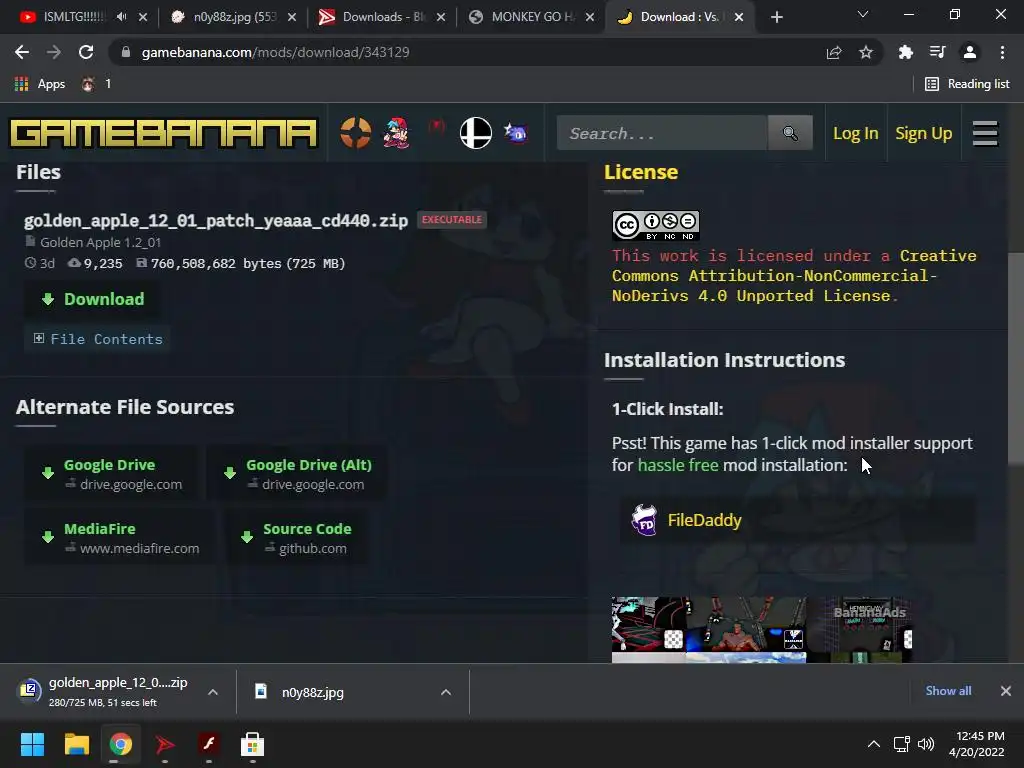Mute the ISMLTG tab audio icon
The height and width of the screenshot is (768, 1024).
click(121, 17)
